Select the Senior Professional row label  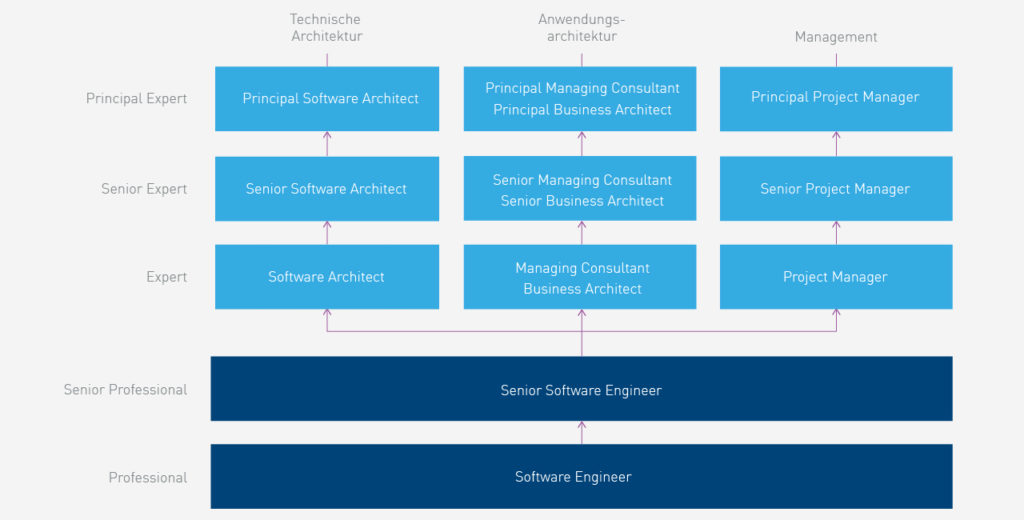click(125, 390)
